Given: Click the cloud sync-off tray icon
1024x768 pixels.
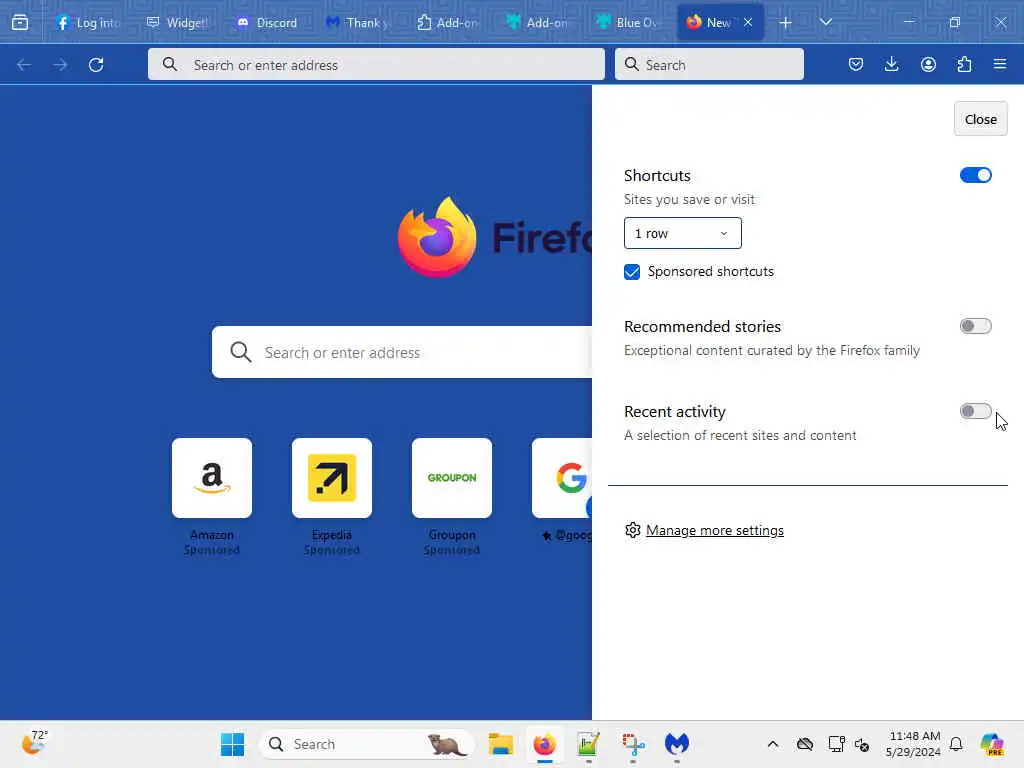Looking at the screenshot, I should [x=805, y=744].
